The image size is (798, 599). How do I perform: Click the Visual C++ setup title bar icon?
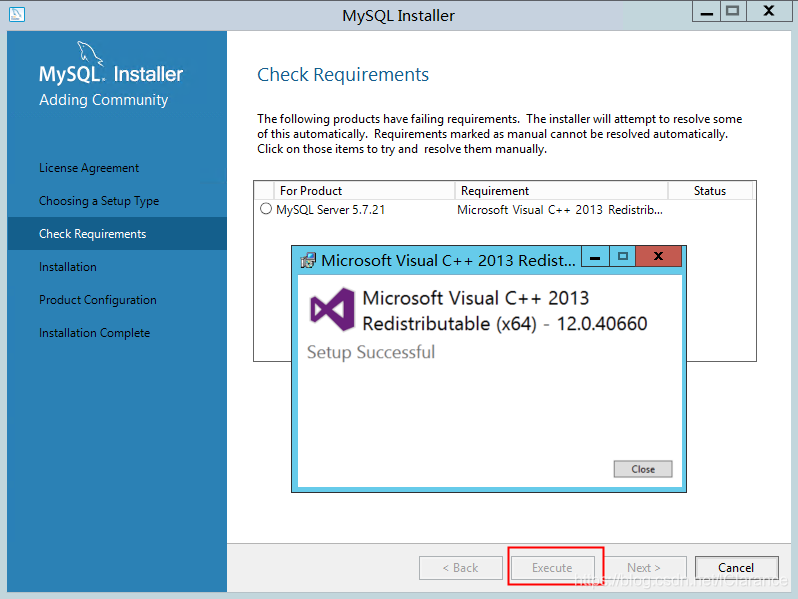tap(308, 261)
